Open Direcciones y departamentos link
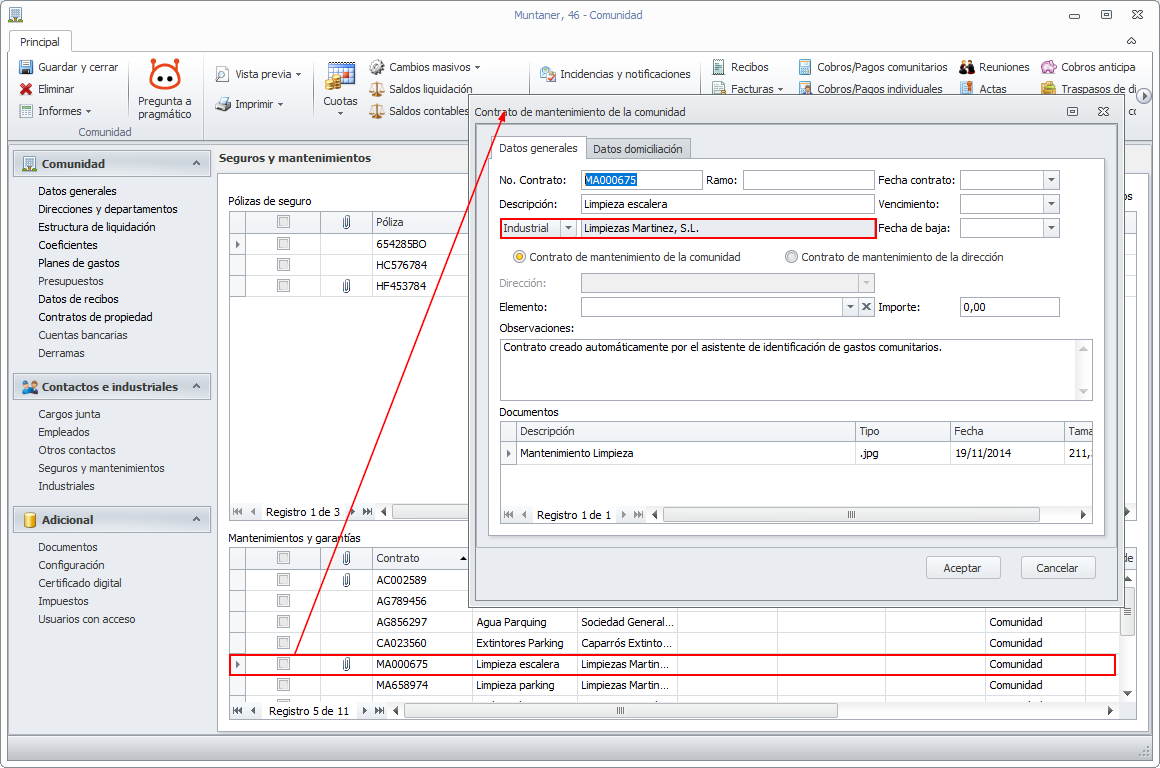 click(108, 209)
